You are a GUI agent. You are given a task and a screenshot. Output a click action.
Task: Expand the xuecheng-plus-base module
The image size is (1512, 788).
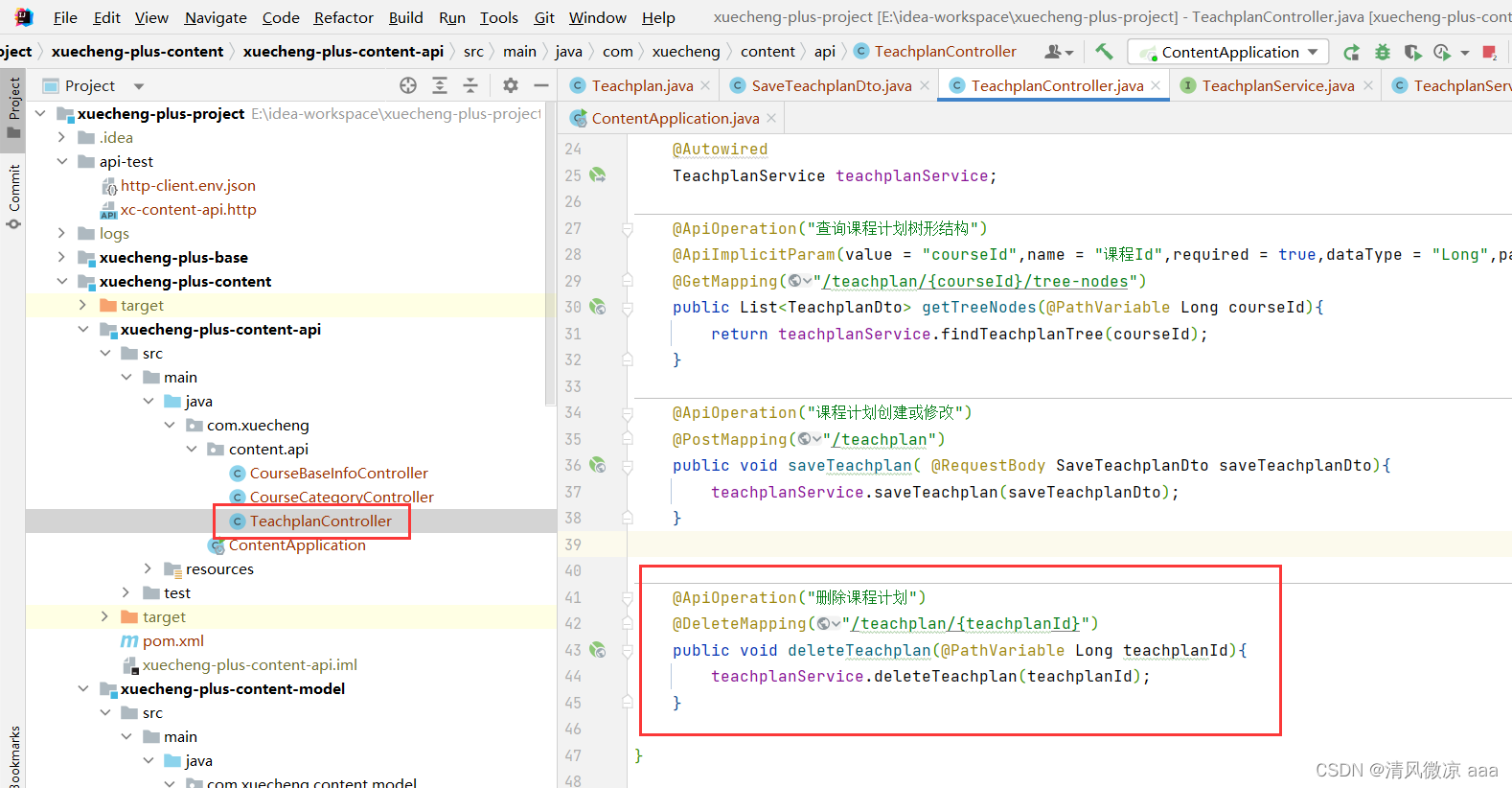coord(62,257)
